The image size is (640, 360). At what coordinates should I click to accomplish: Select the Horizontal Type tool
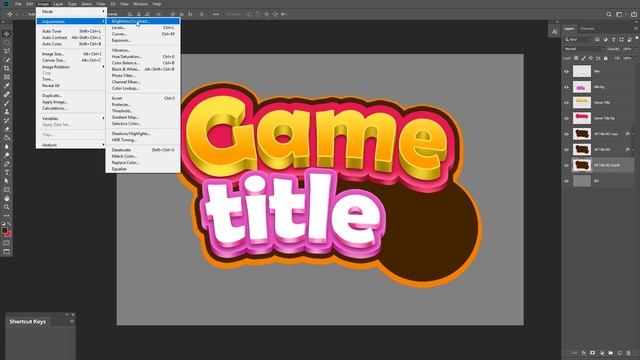pyautogui.click(x=7, y=172)
